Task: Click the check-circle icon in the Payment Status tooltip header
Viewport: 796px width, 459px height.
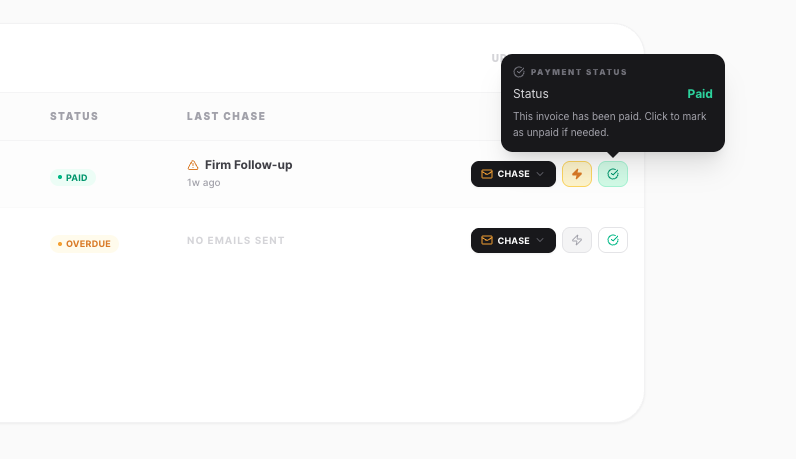Action: (519, 72)
